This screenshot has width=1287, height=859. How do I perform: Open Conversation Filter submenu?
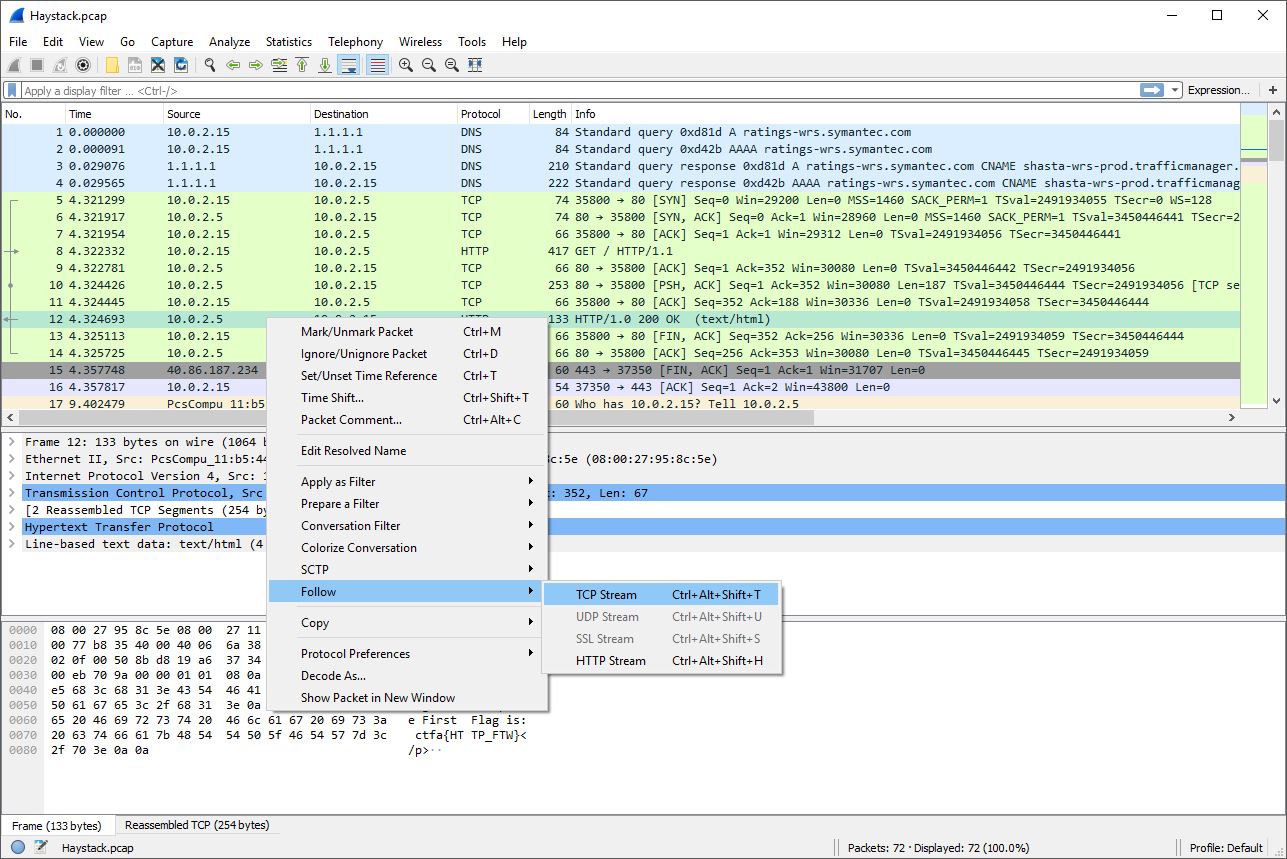click(x=406, y=526)
